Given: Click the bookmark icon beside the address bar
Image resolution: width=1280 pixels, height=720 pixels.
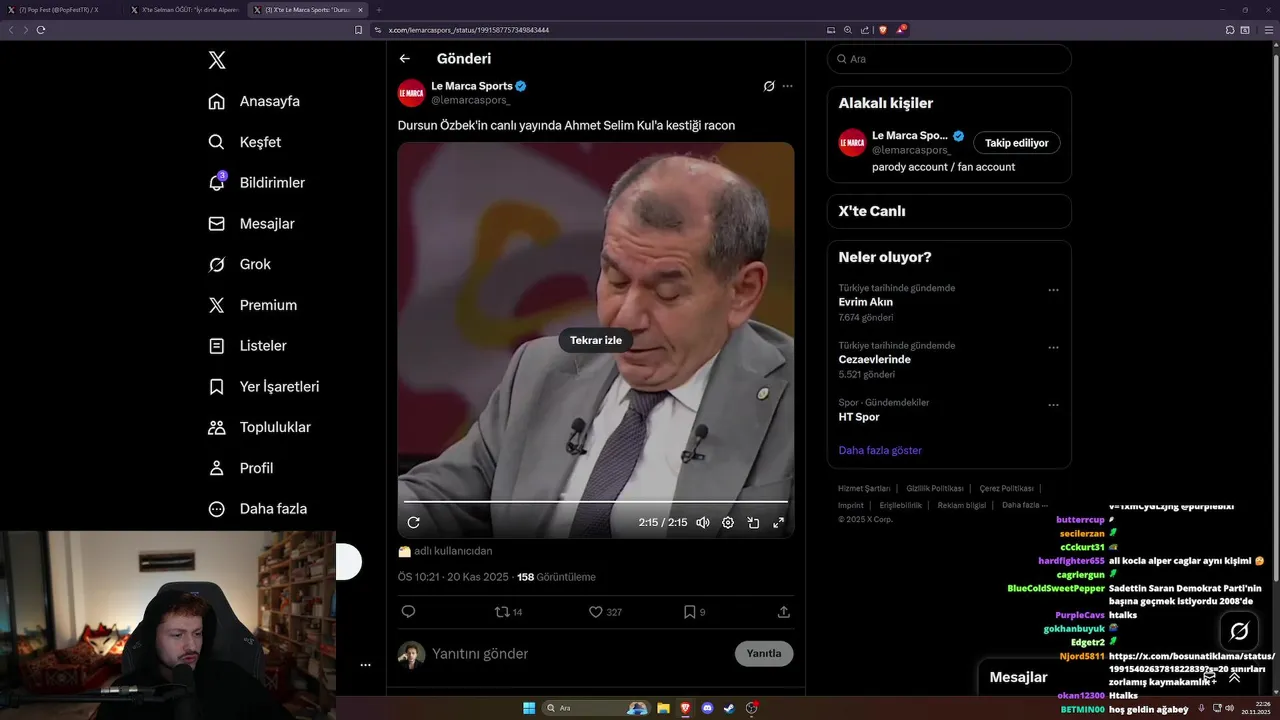Looking at the screenshot, I should (359, 30).
